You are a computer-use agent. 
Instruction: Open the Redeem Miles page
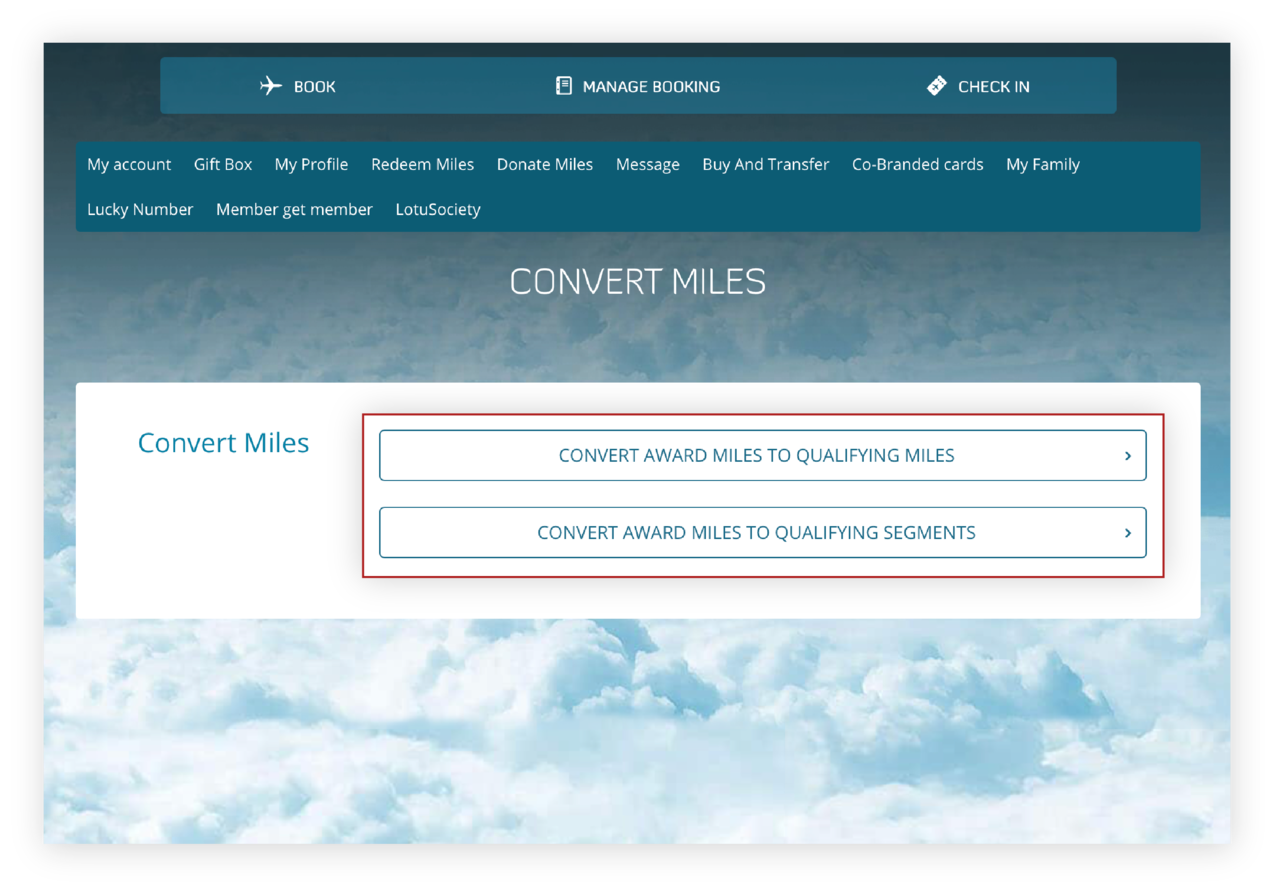click(x=422, y=164)
